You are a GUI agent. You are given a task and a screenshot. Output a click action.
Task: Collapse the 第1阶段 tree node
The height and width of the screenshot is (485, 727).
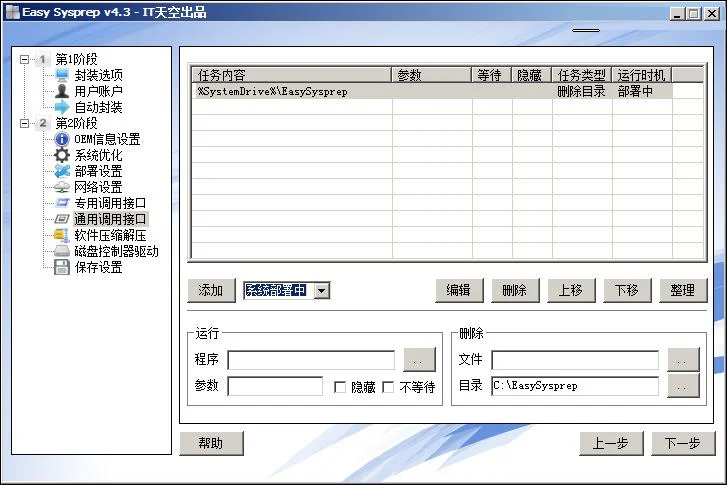(x=25, y=59)
